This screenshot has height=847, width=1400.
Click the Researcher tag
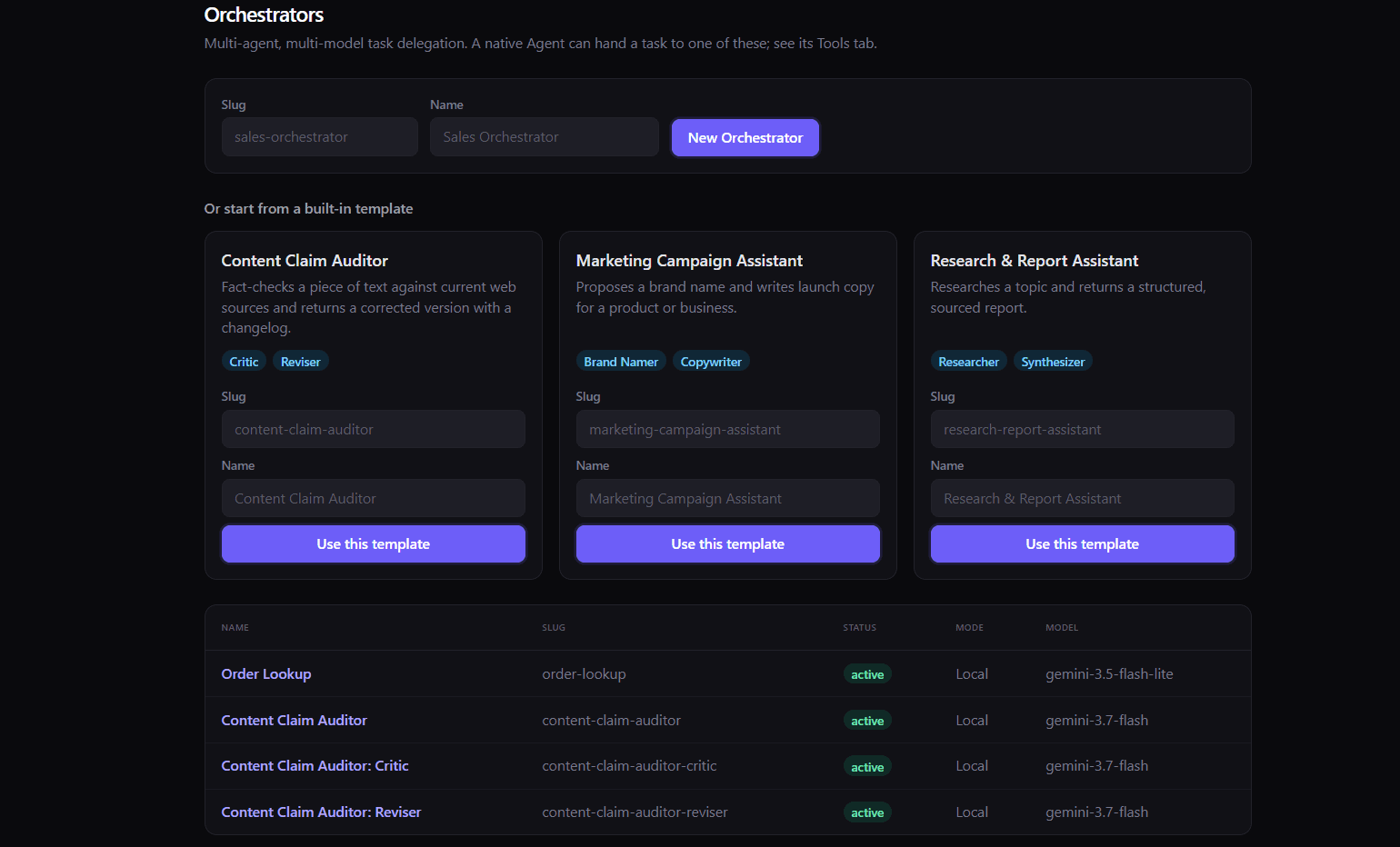click(969, 362)
